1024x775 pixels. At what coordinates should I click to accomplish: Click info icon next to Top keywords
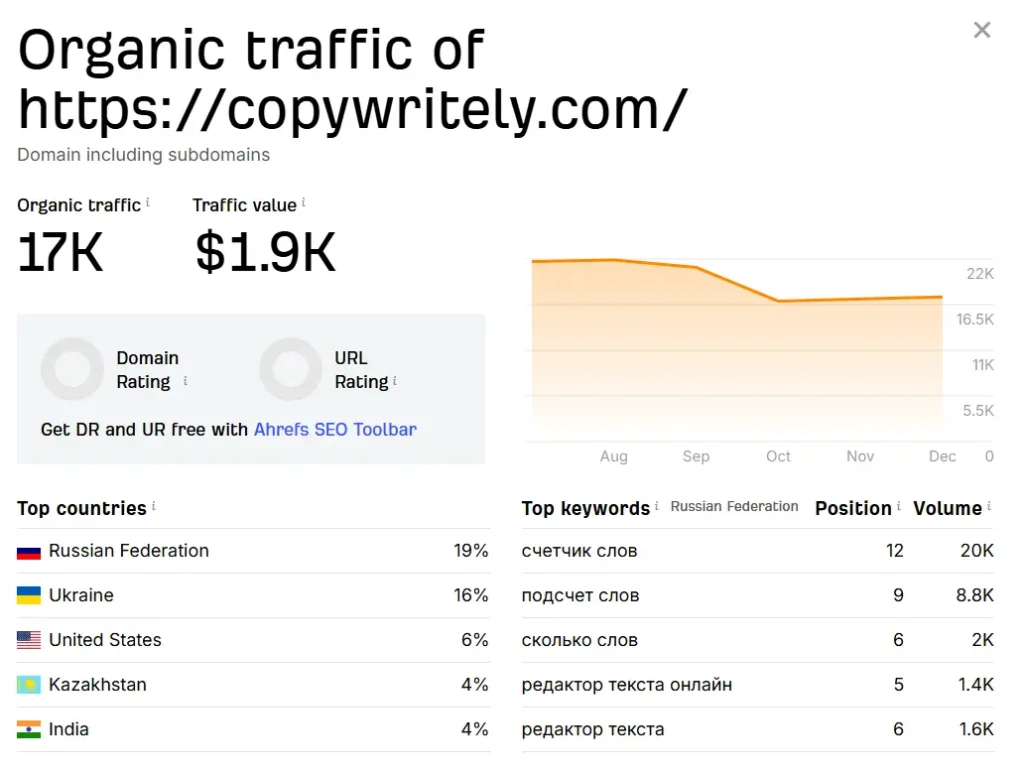pyautogui.click(x=657, y=506)
